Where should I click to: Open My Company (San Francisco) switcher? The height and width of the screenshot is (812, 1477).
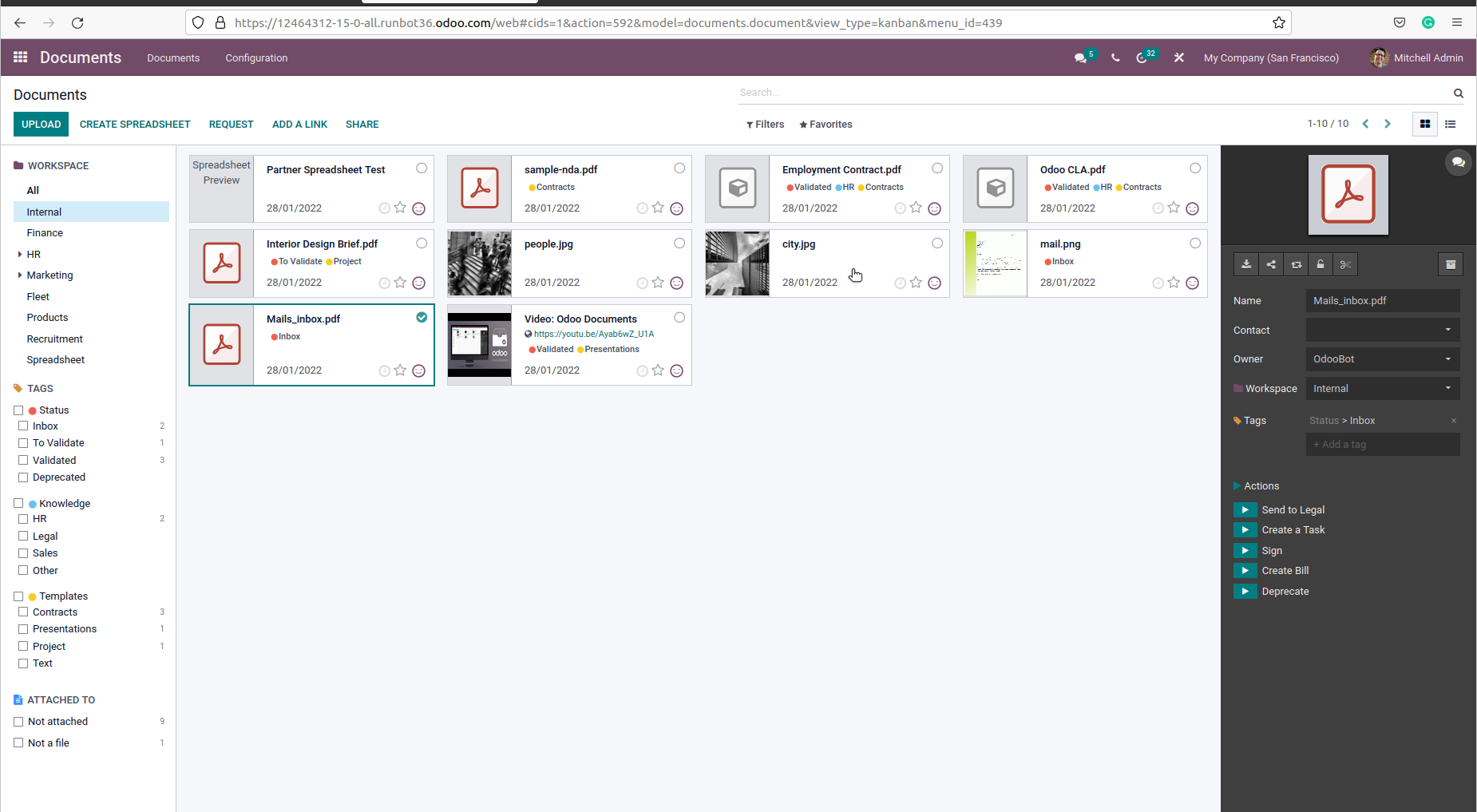pos(1271,57)
